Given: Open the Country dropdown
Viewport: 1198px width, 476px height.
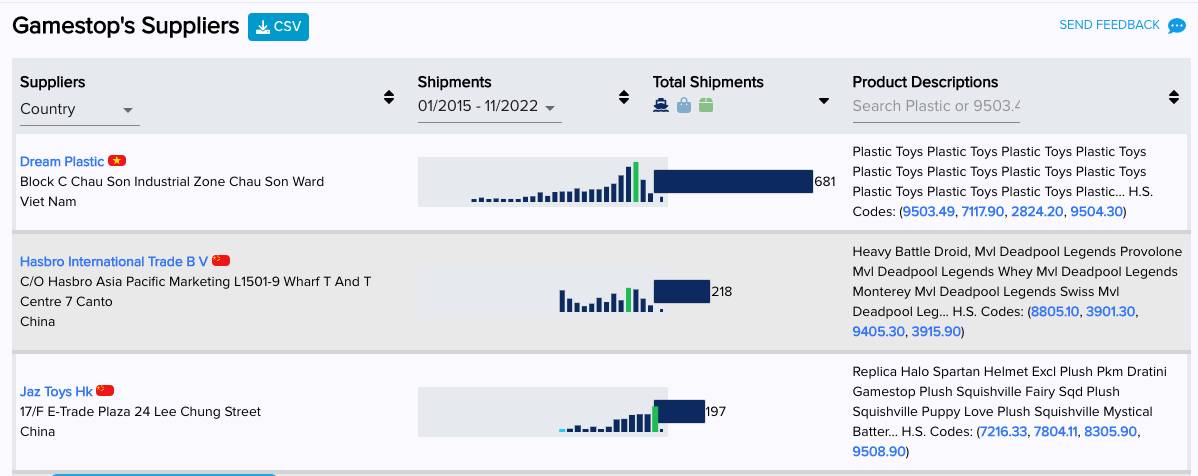Looking at the screenshot, I should 78,110.
